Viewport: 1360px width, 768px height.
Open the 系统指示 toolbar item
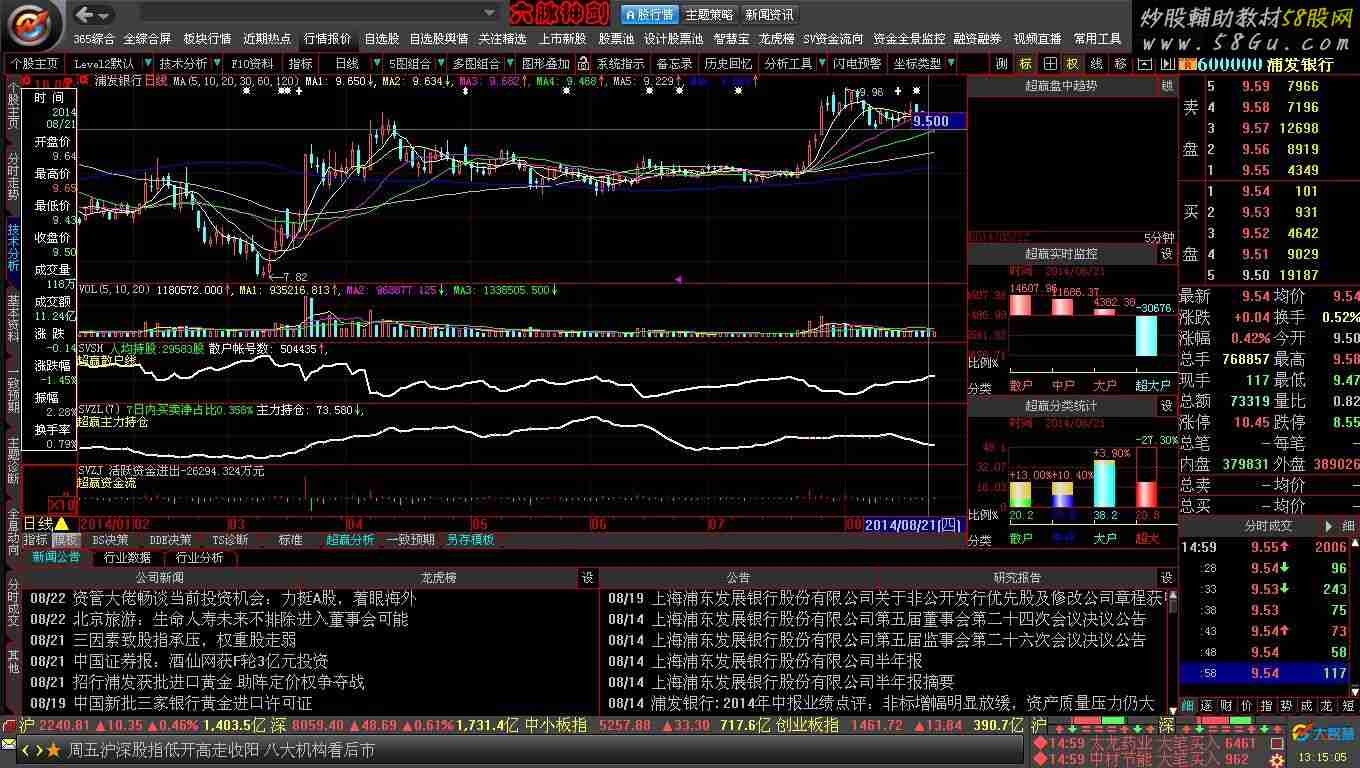pyautogui.click(x=620, y=63)
